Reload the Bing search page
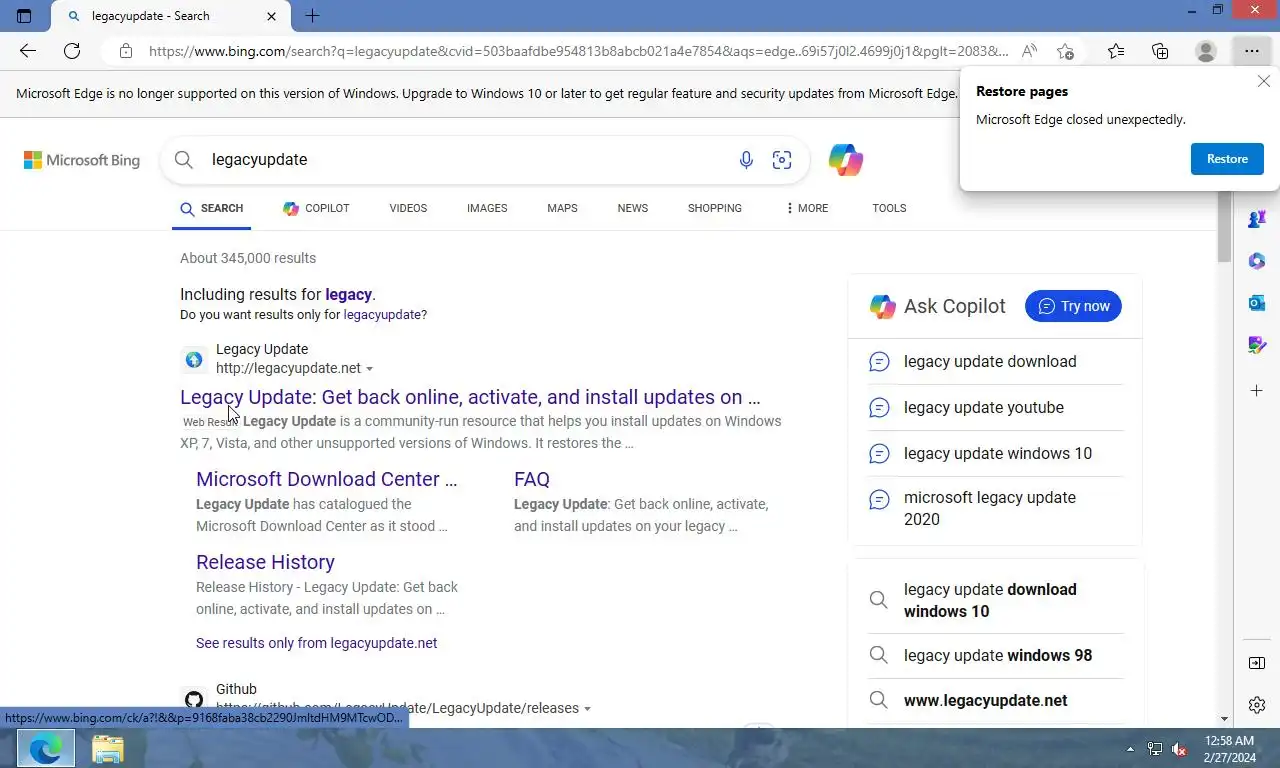Viewport: 1280px width, 768px height. pos(72,51)
